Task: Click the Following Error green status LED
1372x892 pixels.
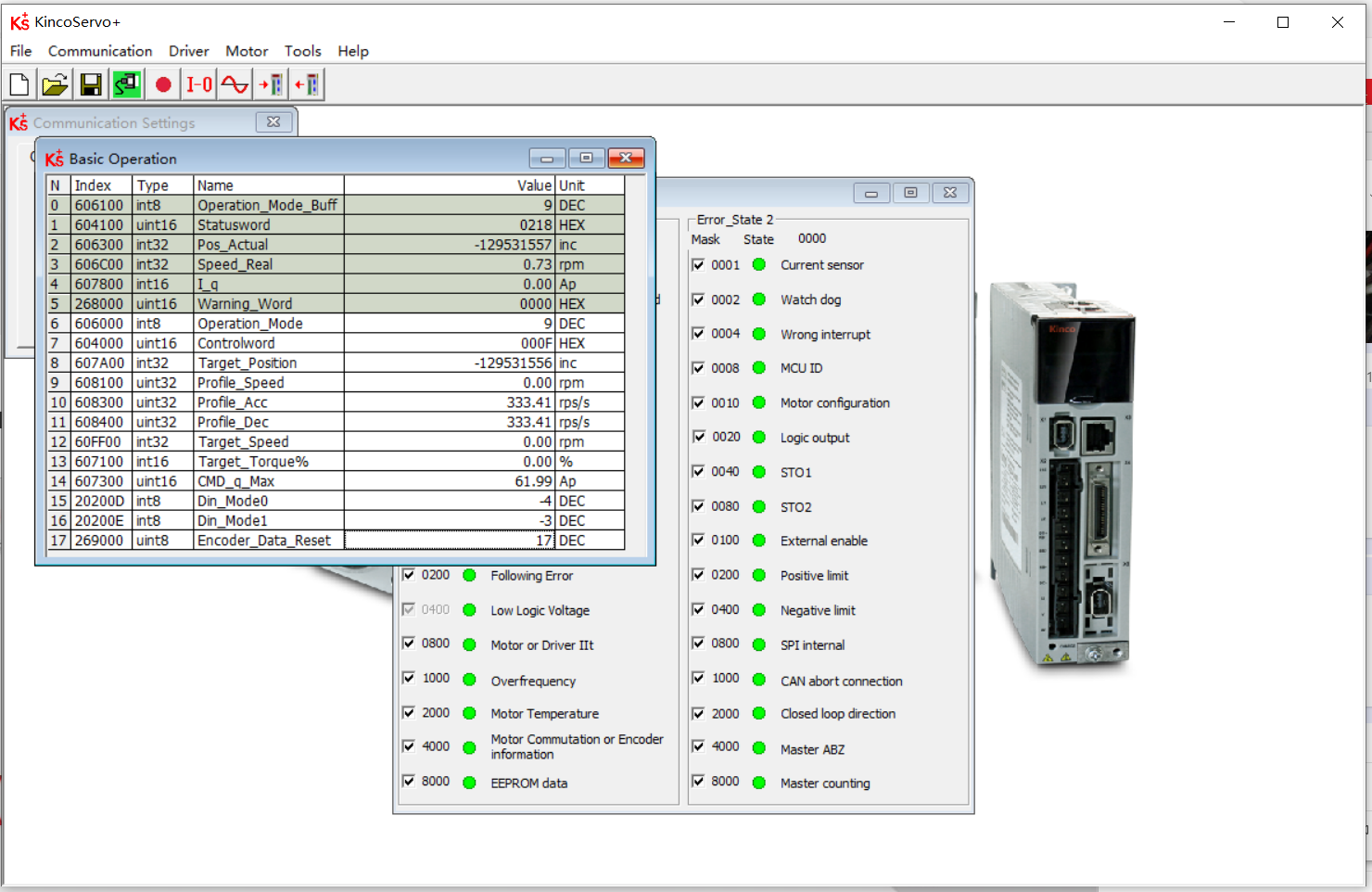Action: pyautogui.click(x=469, y=576)
